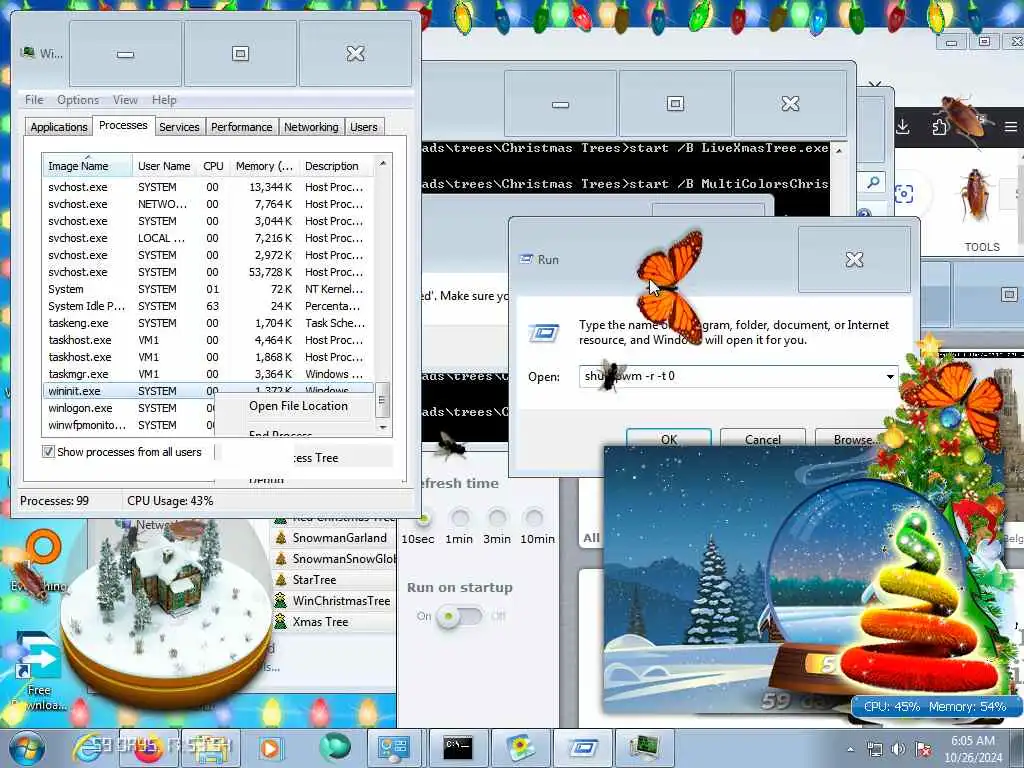The height and width of the screenshot is (768, 1024).
Task: Open Windows Media Player from the taskbar
Action: pyautogui.click(x=270, y=748)
